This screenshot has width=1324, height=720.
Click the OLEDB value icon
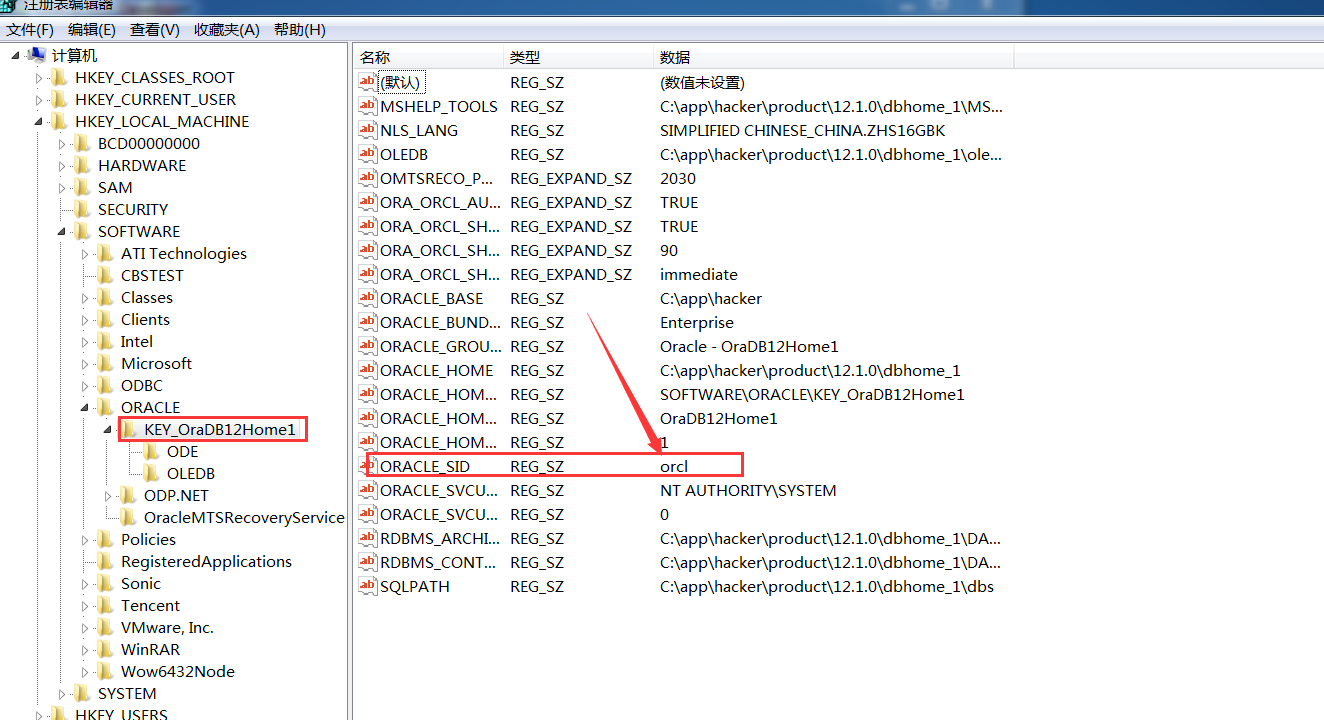(368, 154)
